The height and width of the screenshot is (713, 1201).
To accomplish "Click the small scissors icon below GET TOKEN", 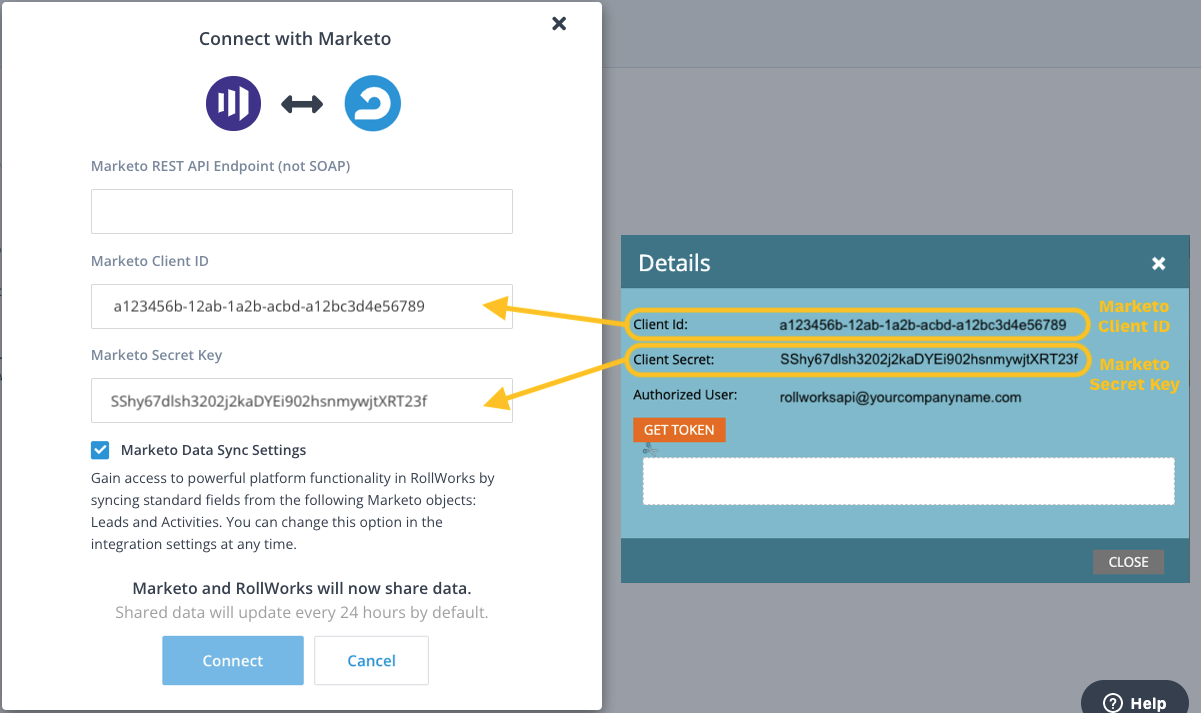I will pos(649,449).
